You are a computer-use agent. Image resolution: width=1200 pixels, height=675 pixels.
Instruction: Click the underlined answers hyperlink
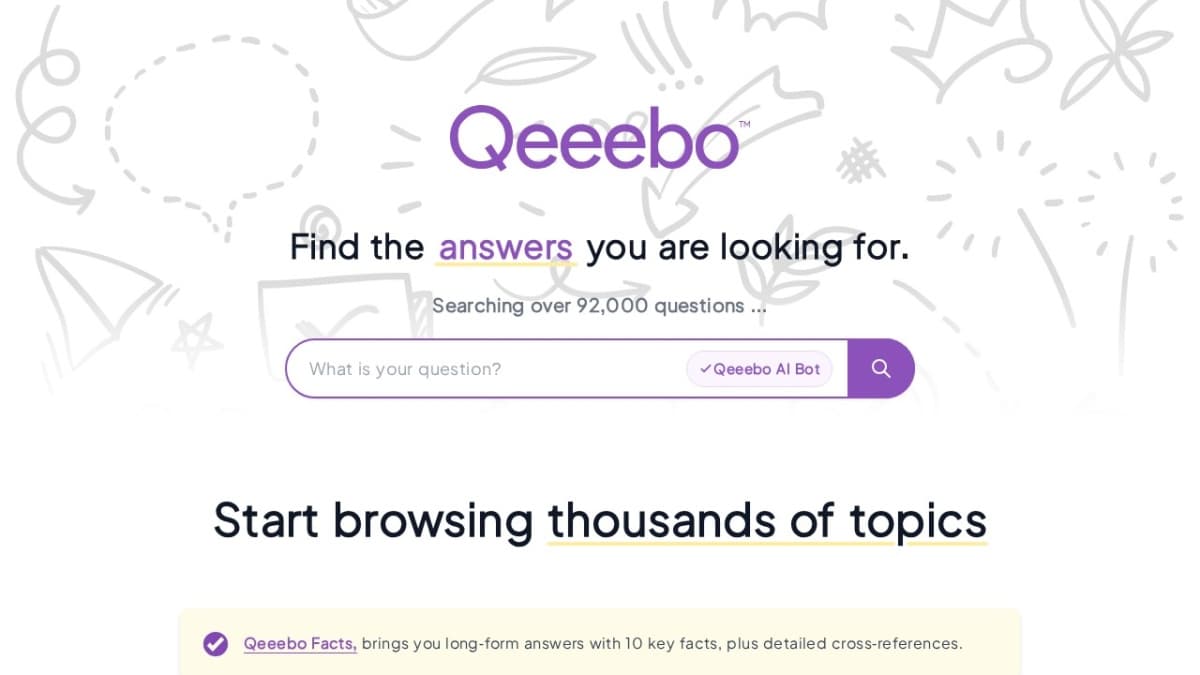pyautogui.click(x=505, y=247)
